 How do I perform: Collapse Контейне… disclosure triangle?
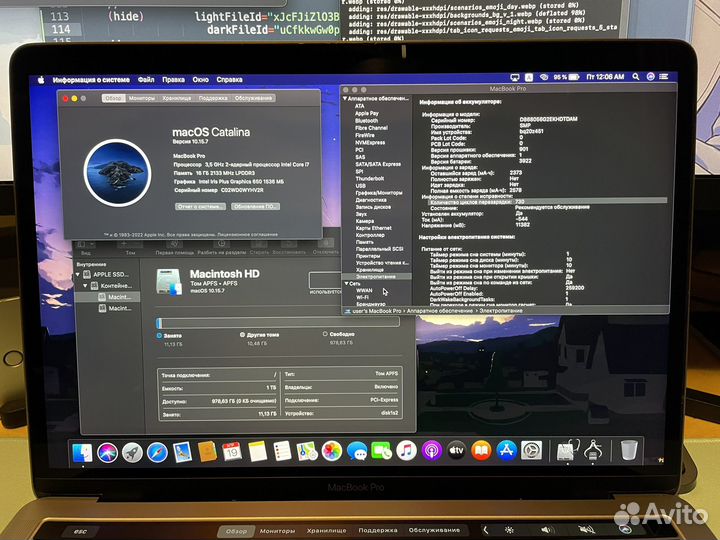coord(85,286)
